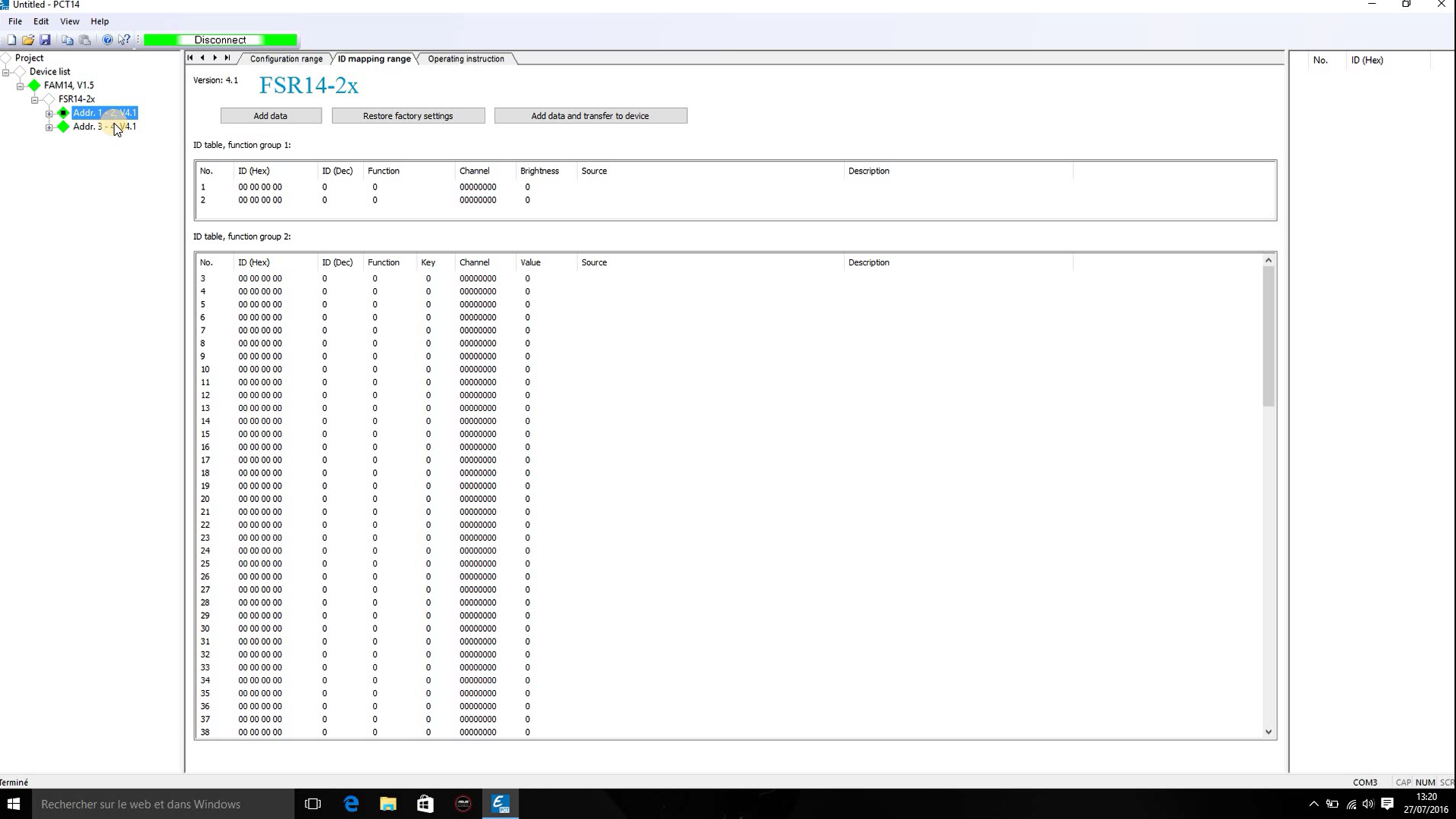The height and width of the screenshot is (819, 1456).
Task: Switch to the Operating instruction tab
Action: click(x=466, y=59)
